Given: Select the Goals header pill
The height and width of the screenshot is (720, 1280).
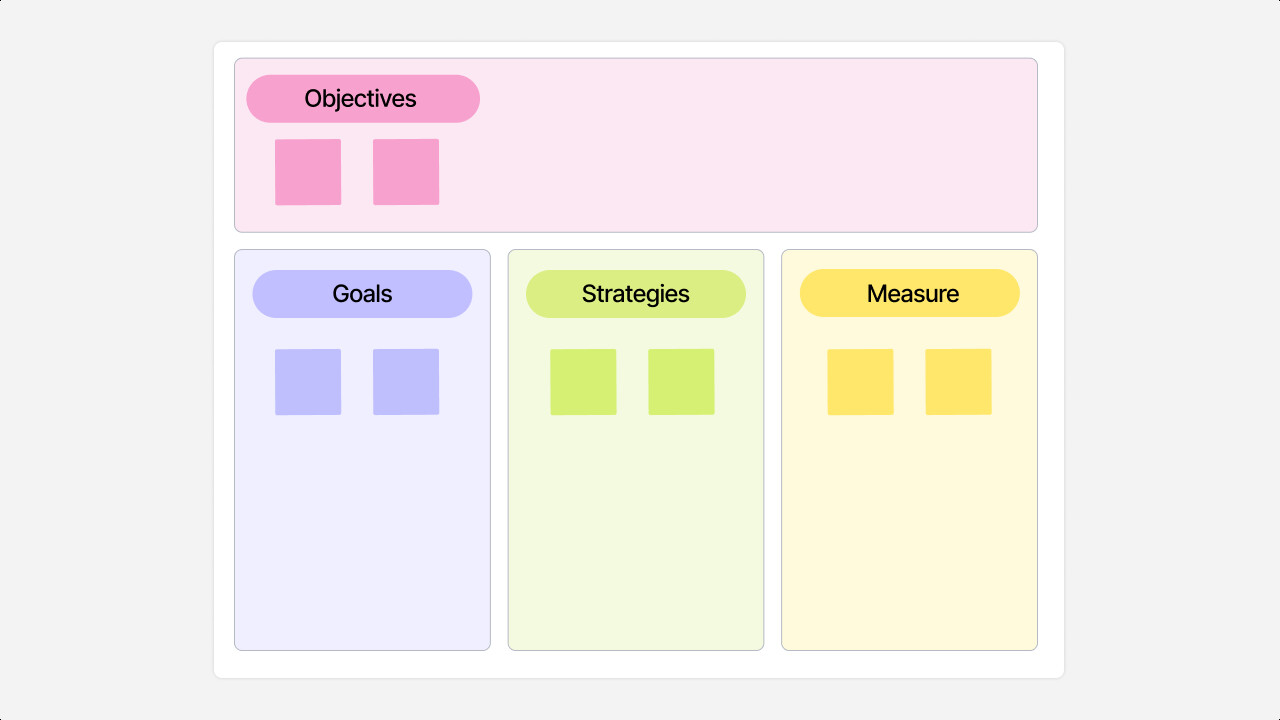Looking at the screenshot, I should coord(362,294).
